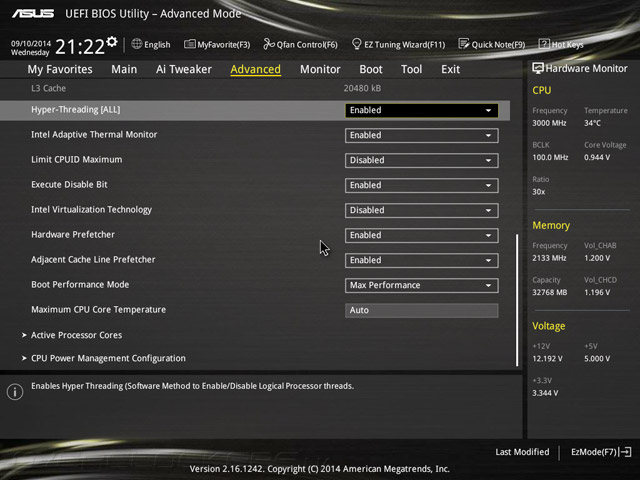Click the Hyper-Threading [ALL] label

76,110
